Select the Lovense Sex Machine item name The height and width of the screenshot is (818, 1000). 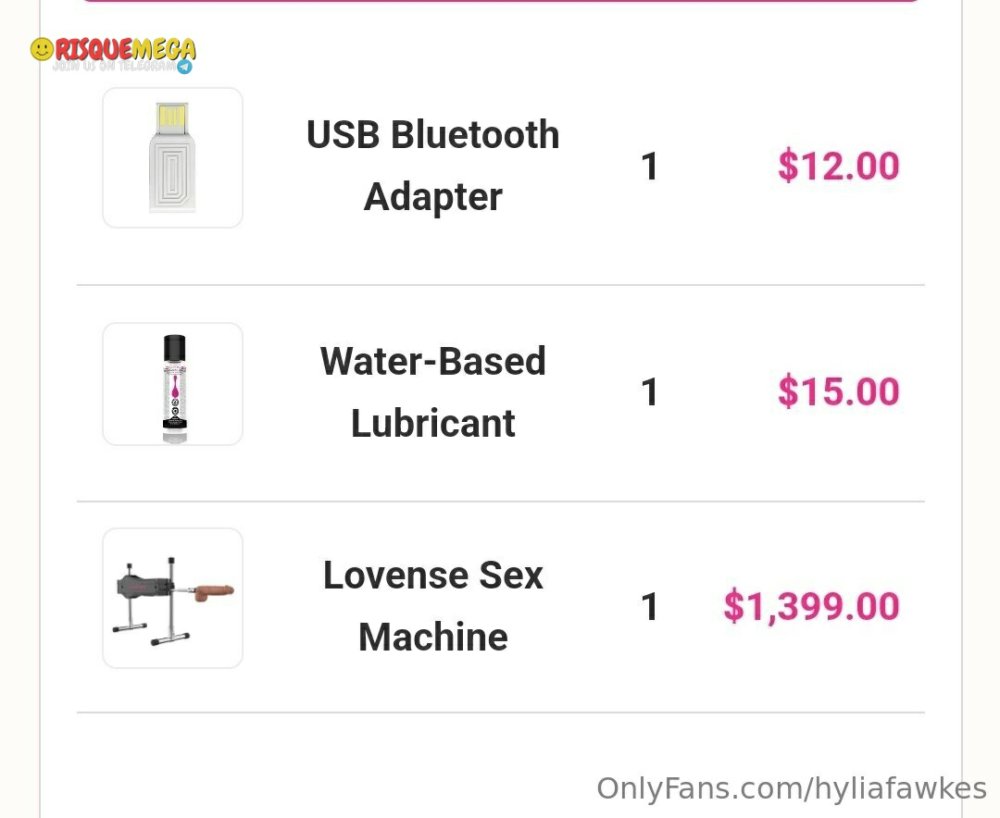[433, 606]
